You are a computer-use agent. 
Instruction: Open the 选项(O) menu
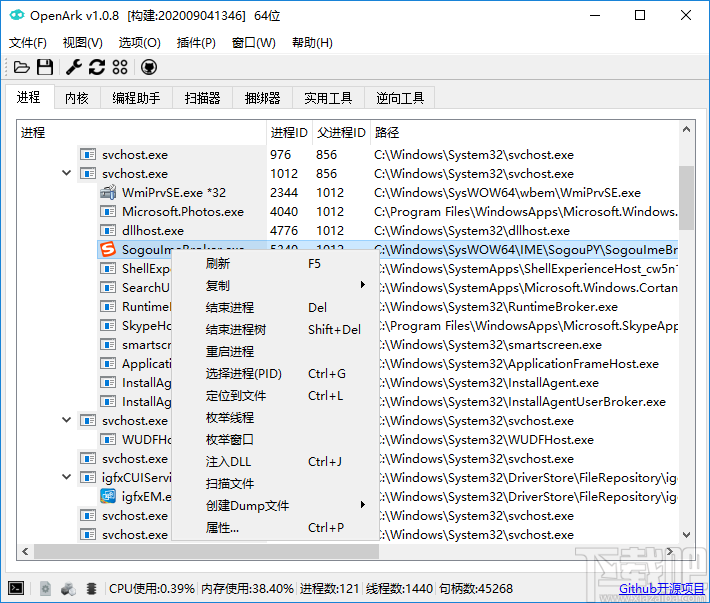(139, 43)
